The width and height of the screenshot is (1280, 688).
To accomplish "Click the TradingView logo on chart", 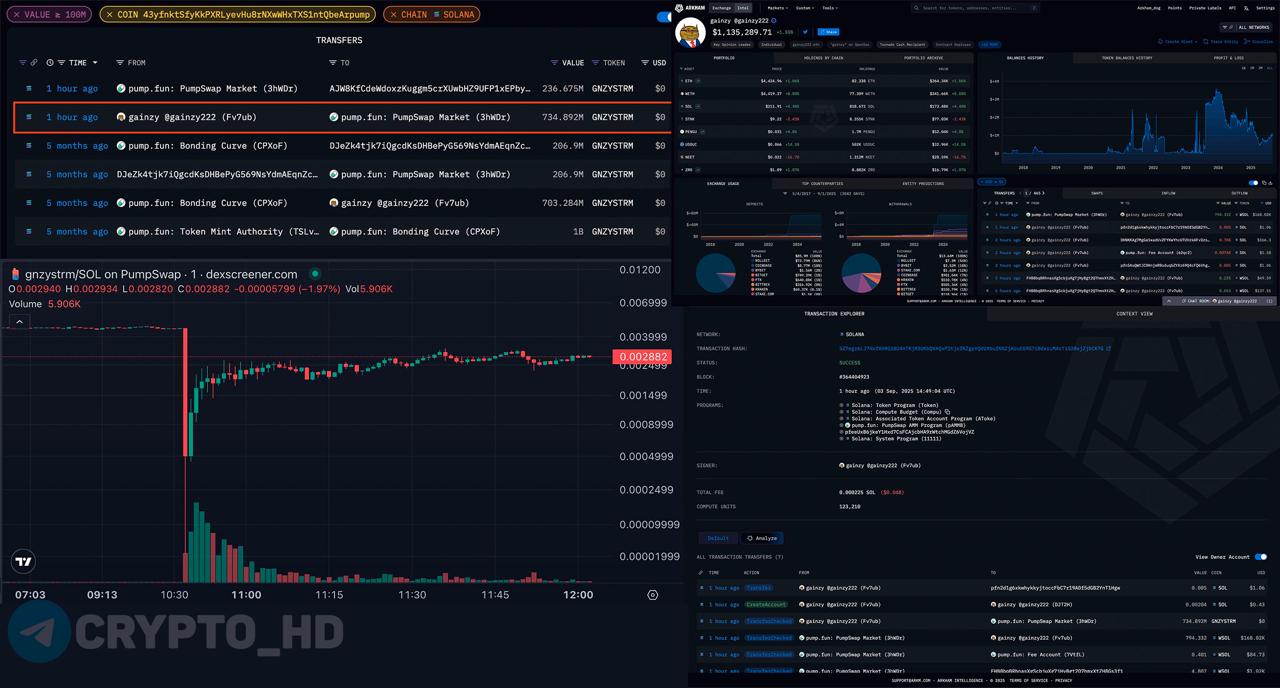I will pyautogui.click(x=24, y=562).
